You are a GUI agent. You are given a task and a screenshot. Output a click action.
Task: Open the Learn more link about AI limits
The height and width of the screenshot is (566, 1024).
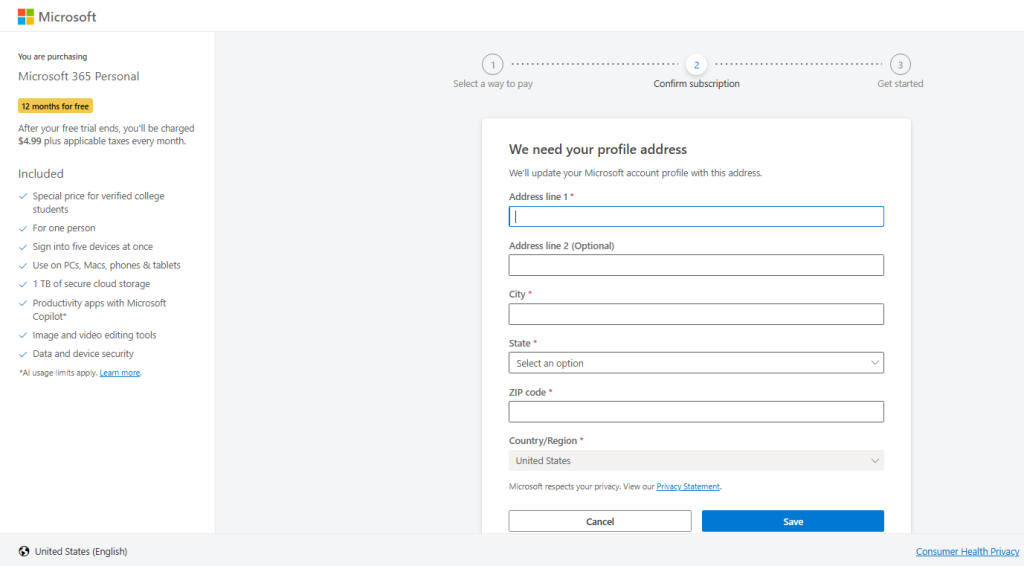tap(120, 373)
